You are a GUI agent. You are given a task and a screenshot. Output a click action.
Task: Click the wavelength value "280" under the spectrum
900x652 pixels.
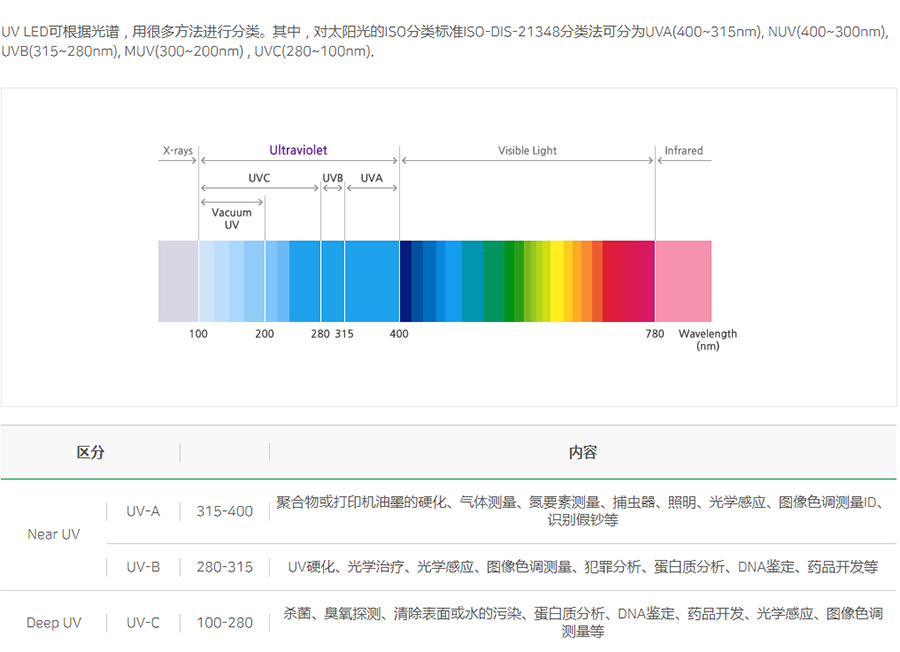[x=320, y=333]
